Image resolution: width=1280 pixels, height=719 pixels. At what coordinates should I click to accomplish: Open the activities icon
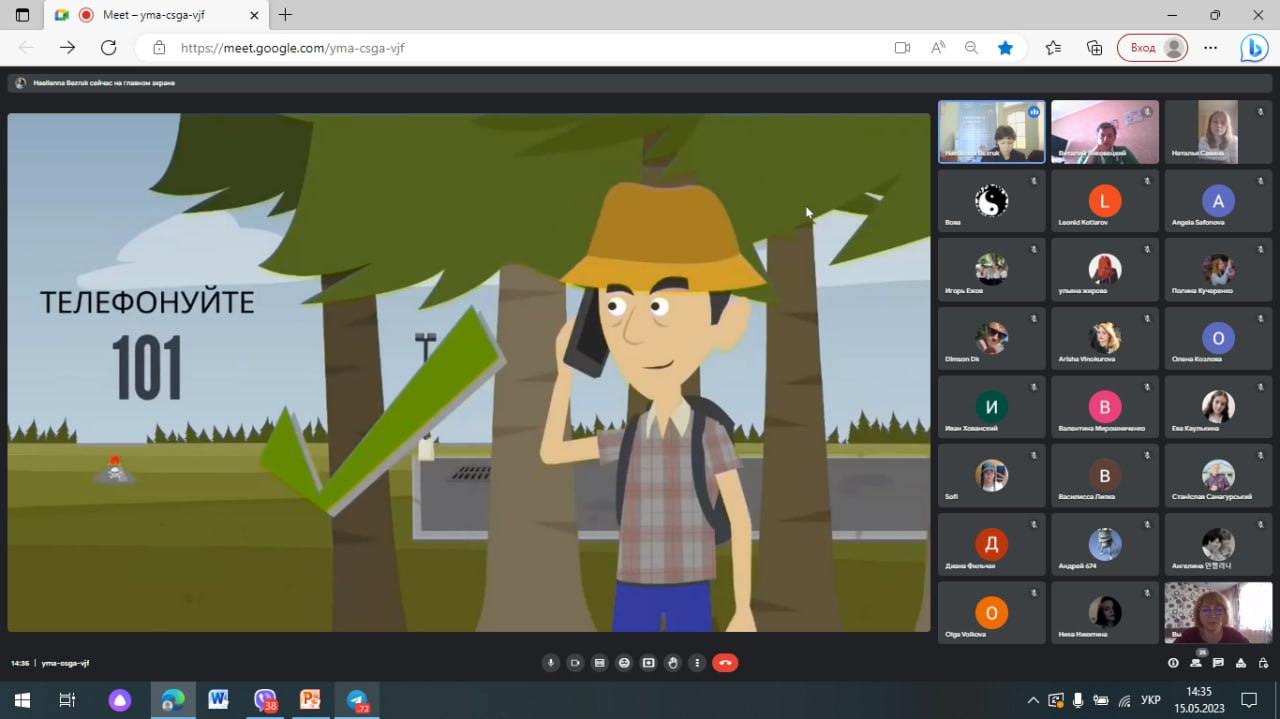(x=1241, y=663)
